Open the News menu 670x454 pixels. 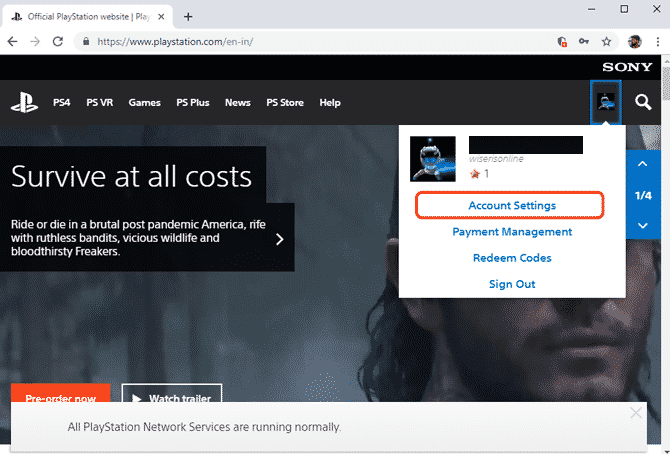point(238,103)
